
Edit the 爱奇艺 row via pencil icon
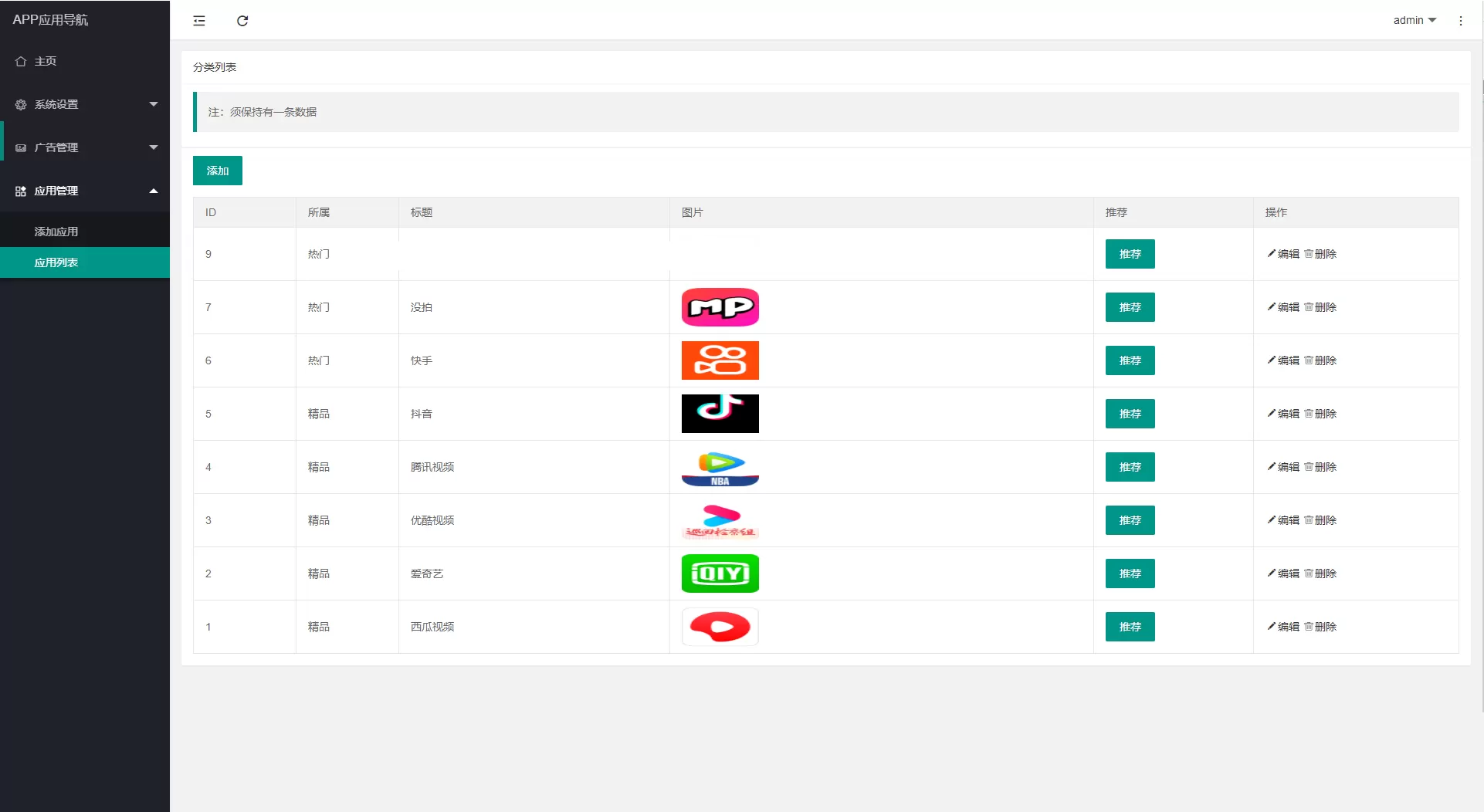(1271, 573)
